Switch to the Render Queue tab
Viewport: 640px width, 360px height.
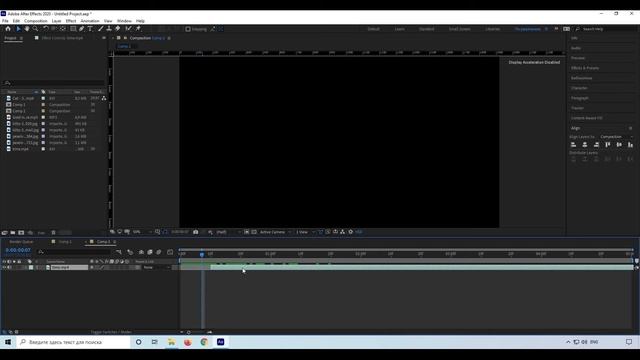click(x=22, y=242)
